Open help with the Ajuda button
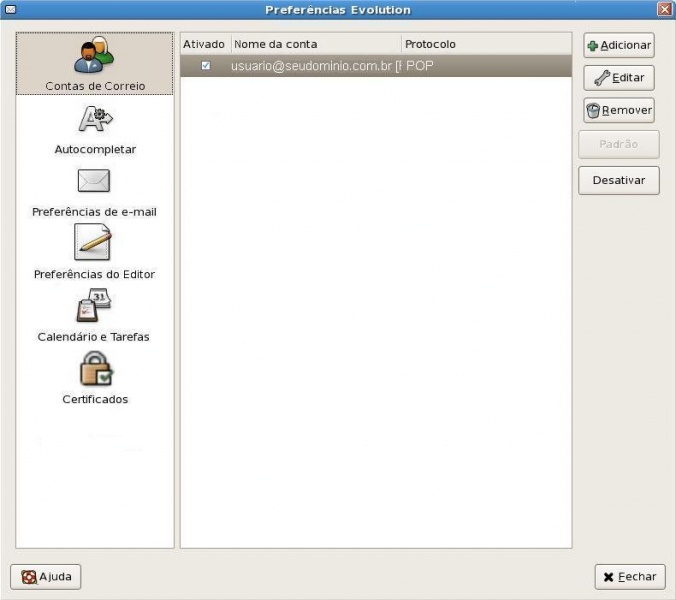The image size is (676, 600). click(46, 577)
